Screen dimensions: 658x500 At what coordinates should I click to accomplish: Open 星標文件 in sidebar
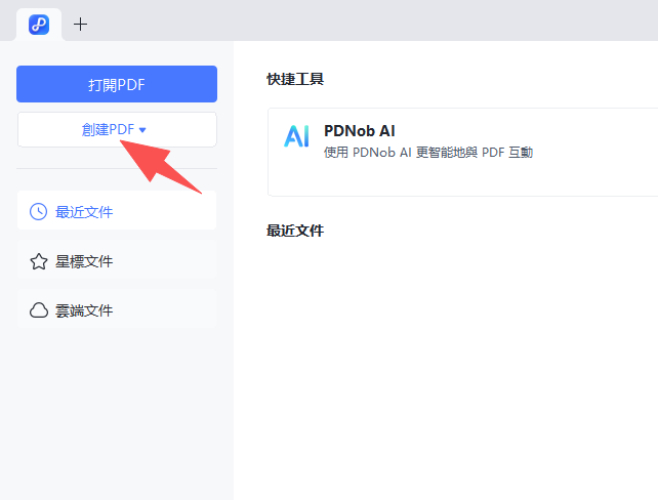pyautogui.click(x=117, y=260)
